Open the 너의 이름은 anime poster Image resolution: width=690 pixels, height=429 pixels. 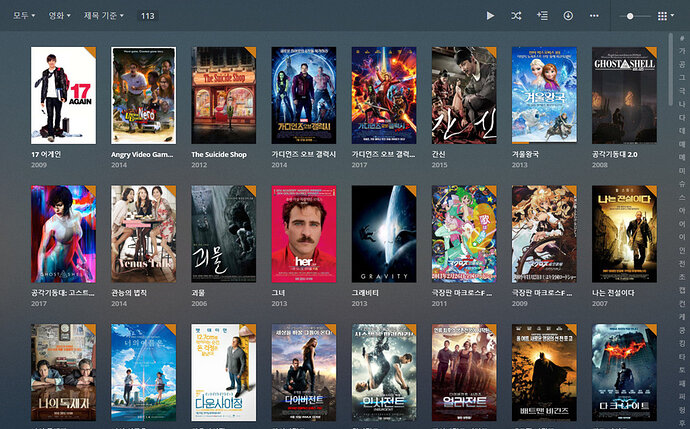point(143,372)
